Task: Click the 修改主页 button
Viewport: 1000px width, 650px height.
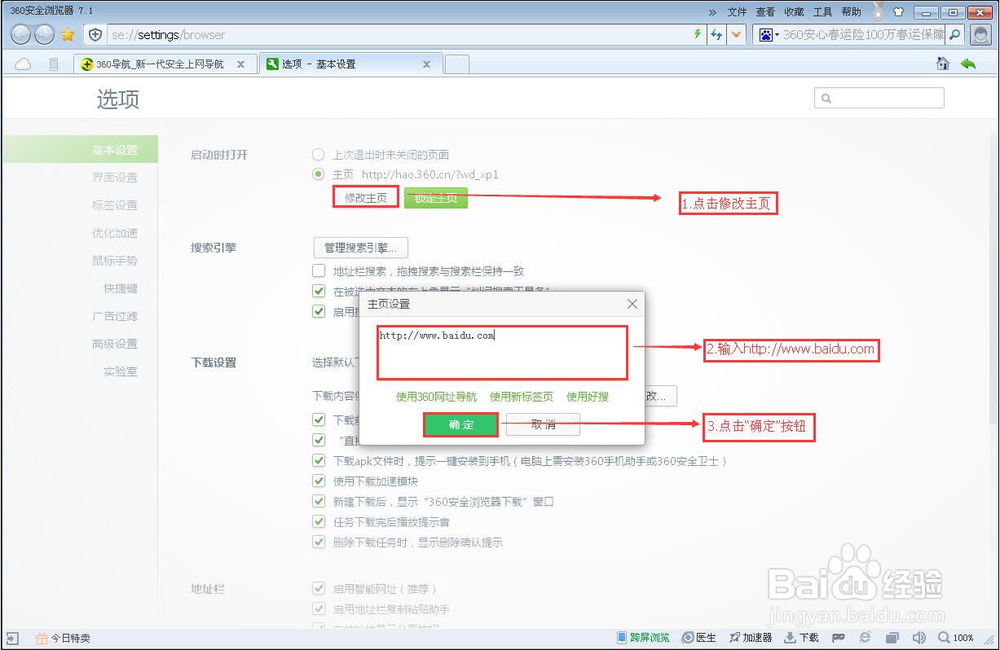Action: click(365, 198)
